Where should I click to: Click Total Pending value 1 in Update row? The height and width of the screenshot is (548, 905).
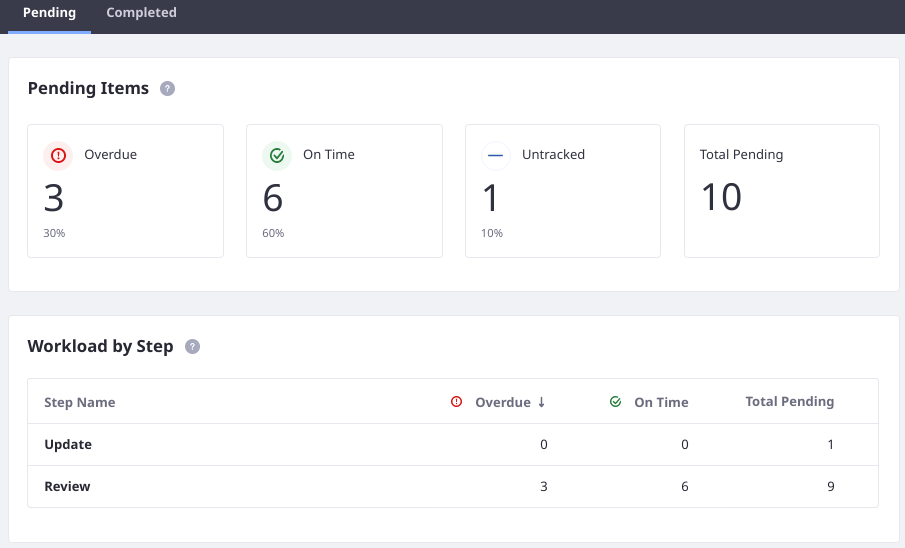[x=831, y=445]
